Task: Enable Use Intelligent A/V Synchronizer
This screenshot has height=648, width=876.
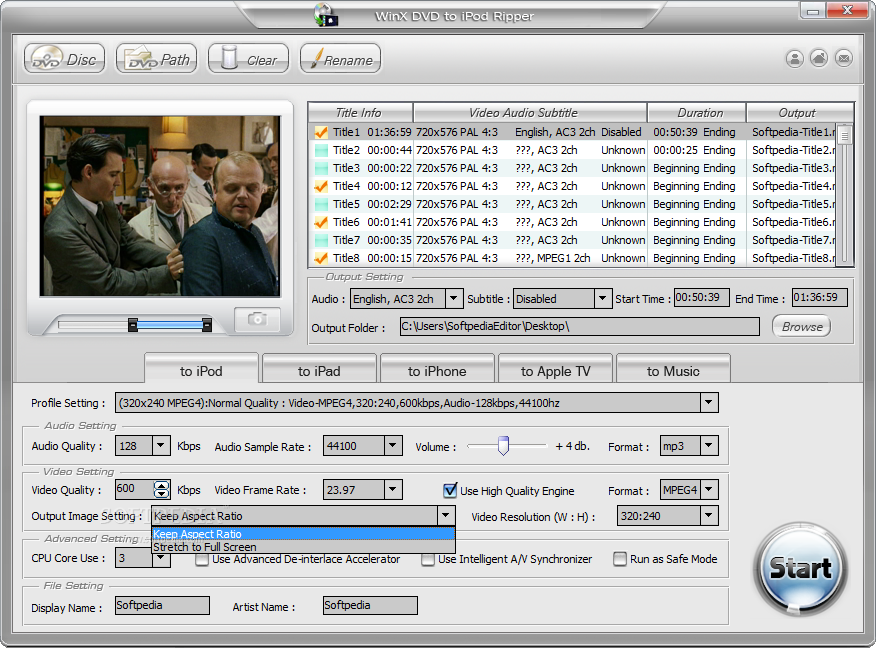Action: (428, 559)
